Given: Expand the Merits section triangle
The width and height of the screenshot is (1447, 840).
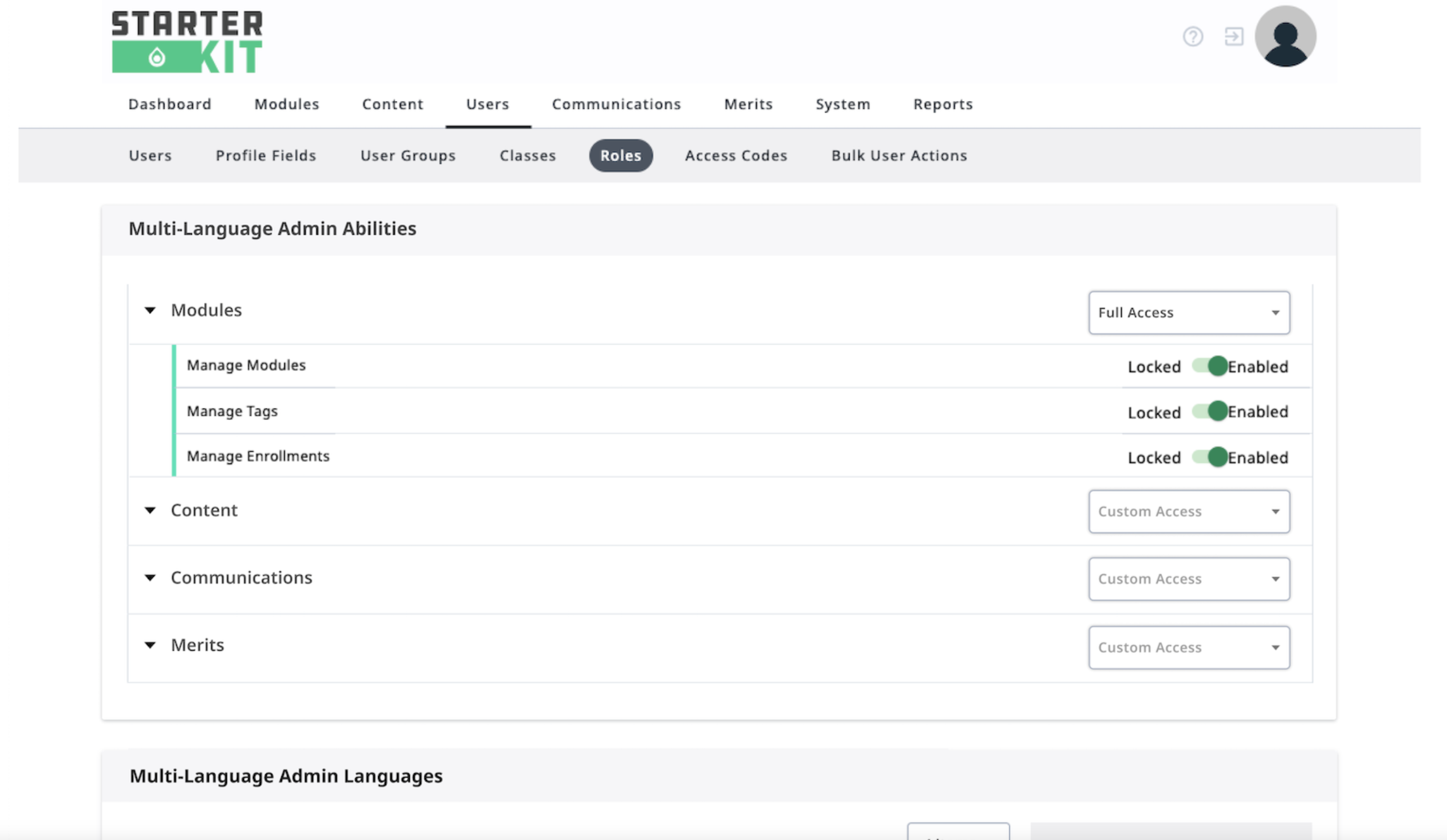Looking at the screenshot, I should tap(150, 645).
